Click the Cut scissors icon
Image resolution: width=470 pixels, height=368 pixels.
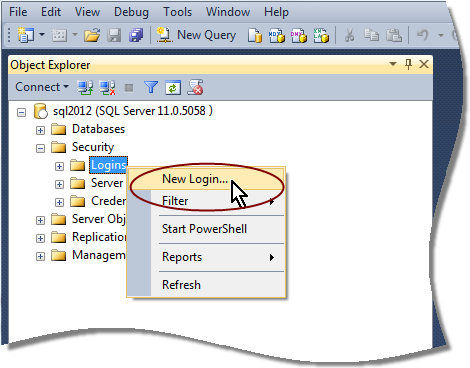349,35
